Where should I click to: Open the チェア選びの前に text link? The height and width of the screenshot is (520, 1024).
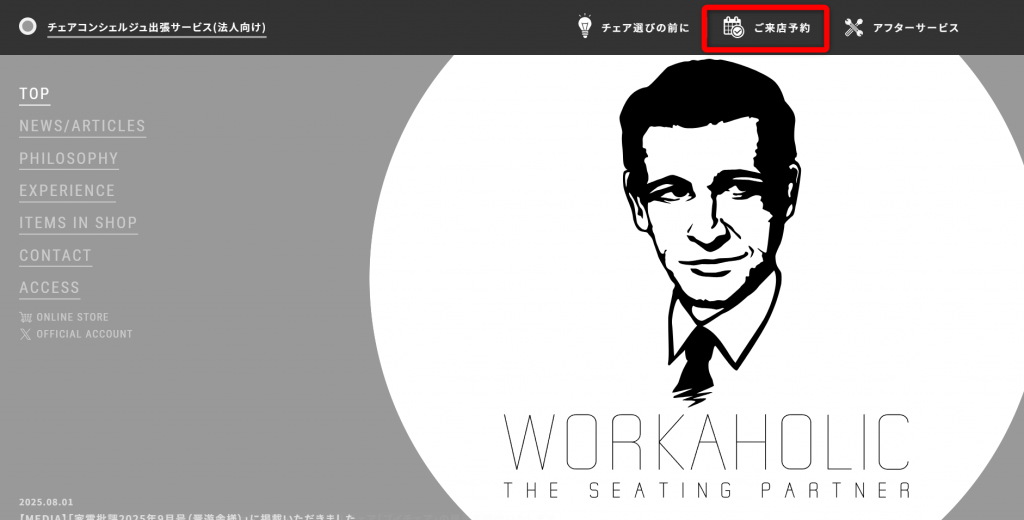click(x=645, y=28)
